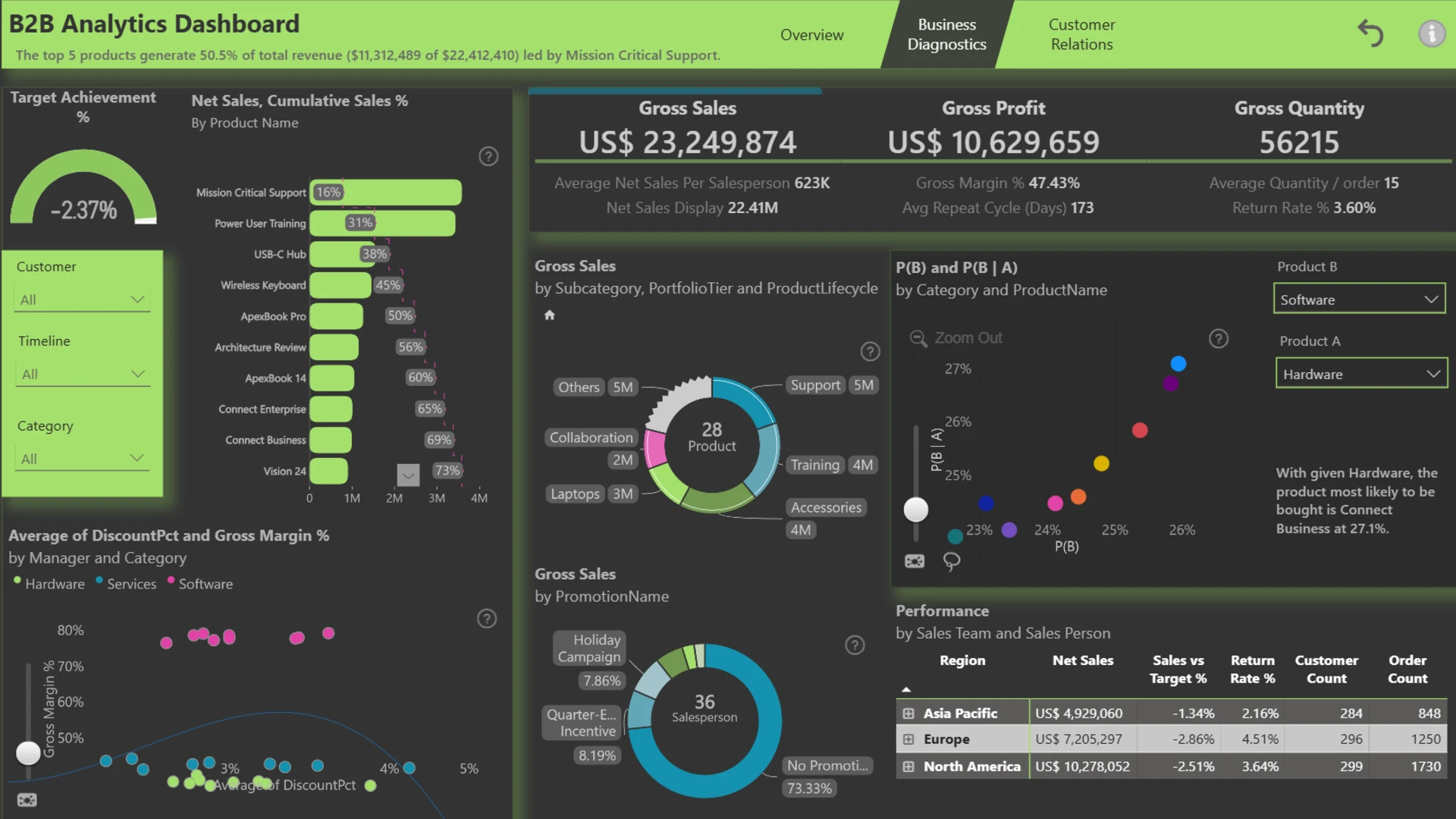Screen dimensions: 1456x819
Task: Click the Gross Sales US$ 23,249,874 card value
Action: [688, 143]
